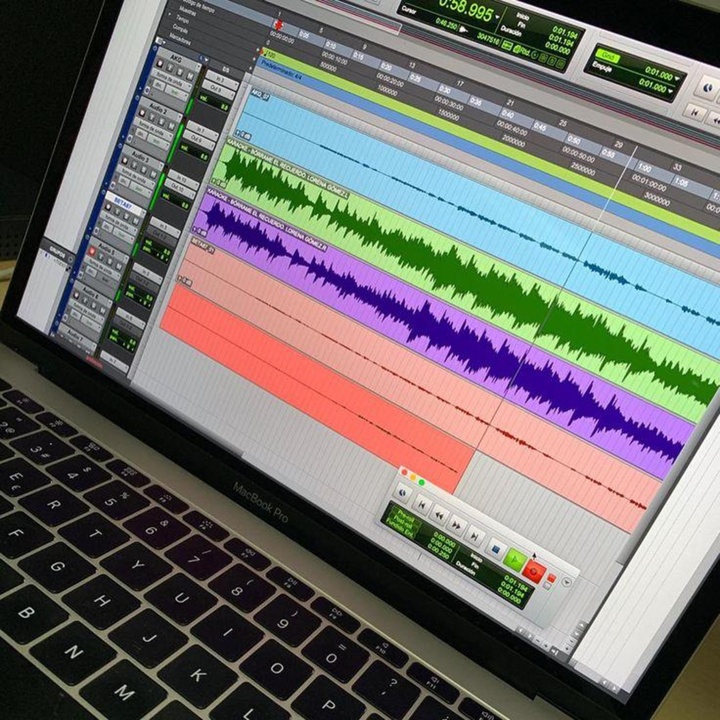Click the blue Stop button in the transport window
Image resolution: width=720 pixels, height=720 pixels.
tap(495, 547)
